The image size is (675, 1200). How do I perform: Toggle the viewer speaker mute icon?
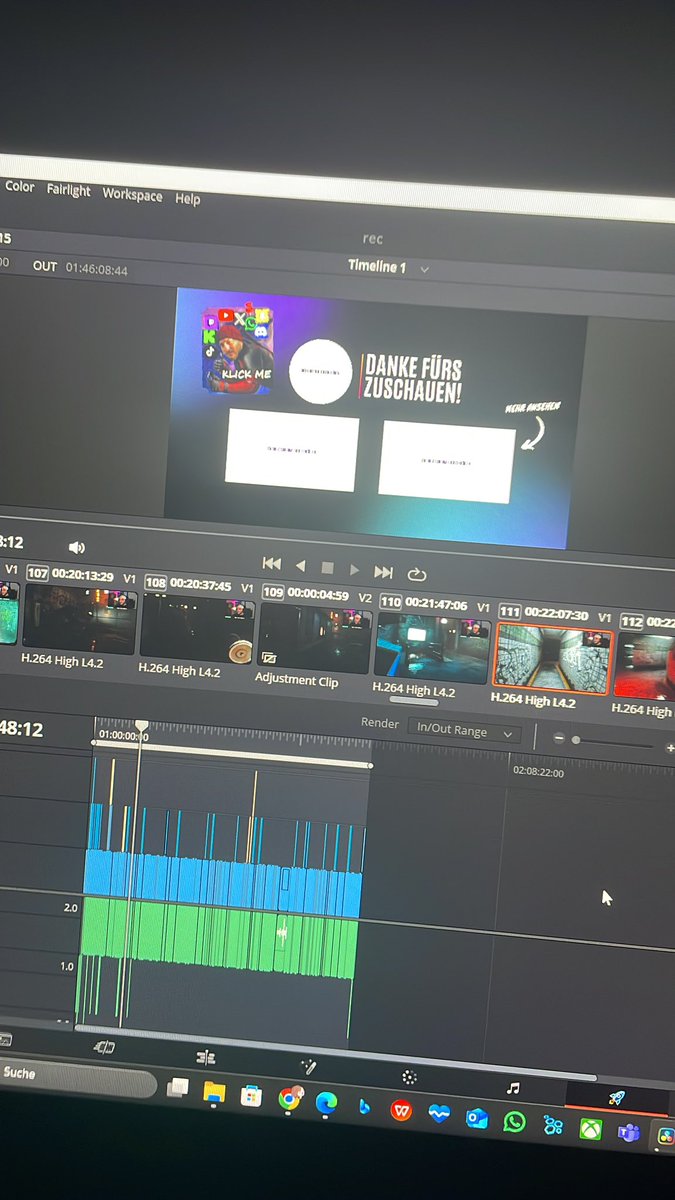point(76,547)
